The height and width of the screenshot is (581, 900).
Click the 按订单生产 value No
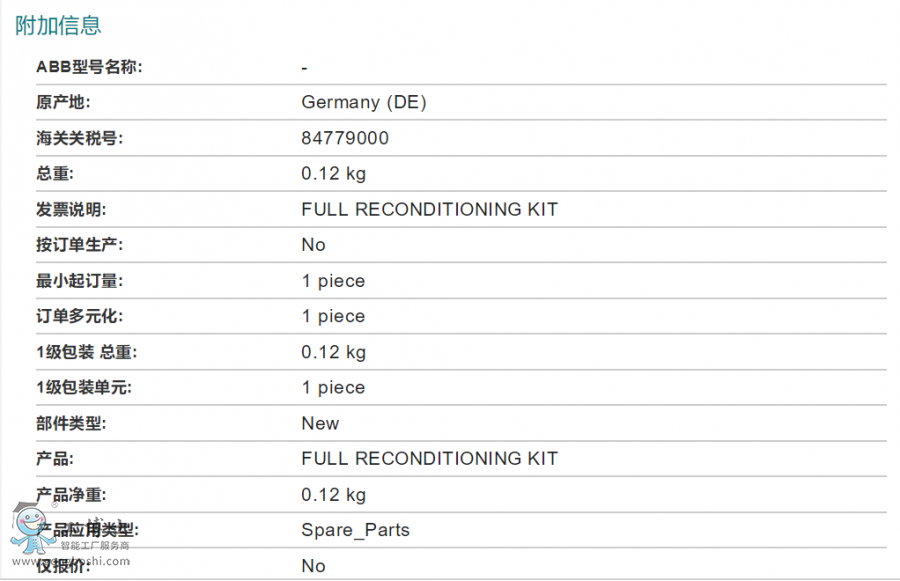coord(313,245)
